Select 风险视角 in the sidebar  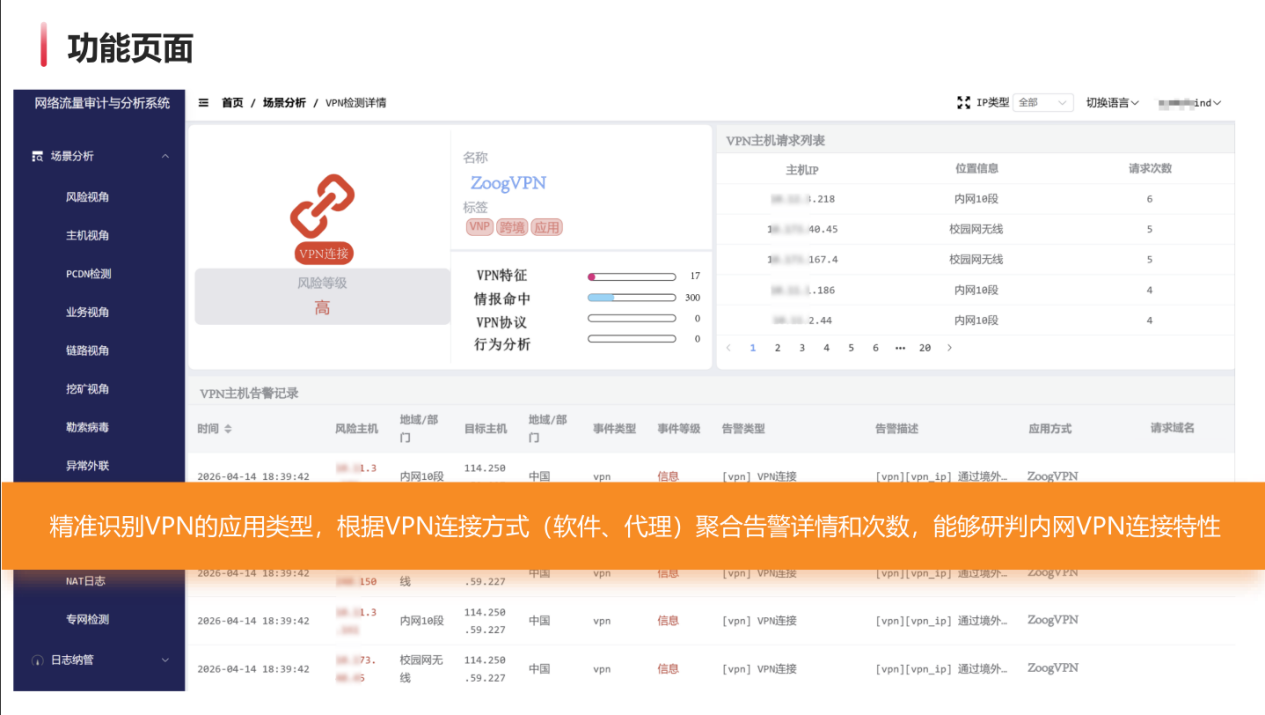coord(88,197)
